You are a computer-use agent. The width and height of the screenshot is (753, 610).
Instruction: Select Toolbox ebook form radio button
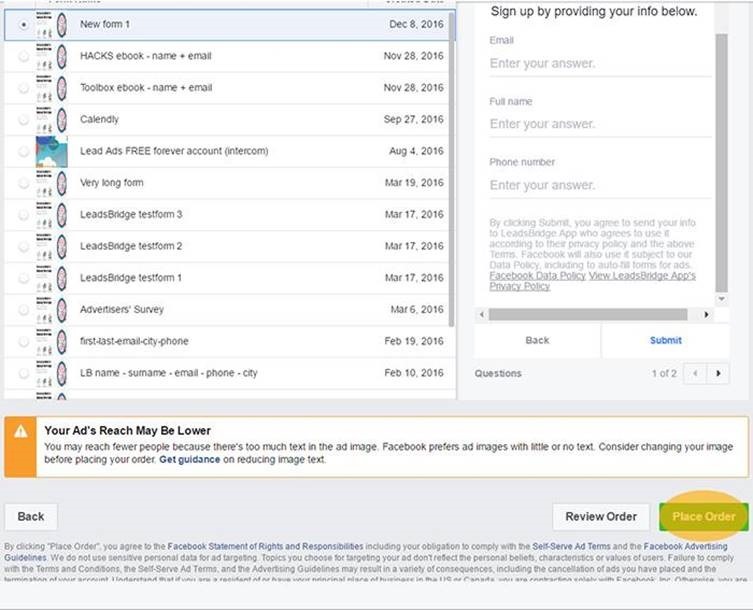tap(24, 88)
